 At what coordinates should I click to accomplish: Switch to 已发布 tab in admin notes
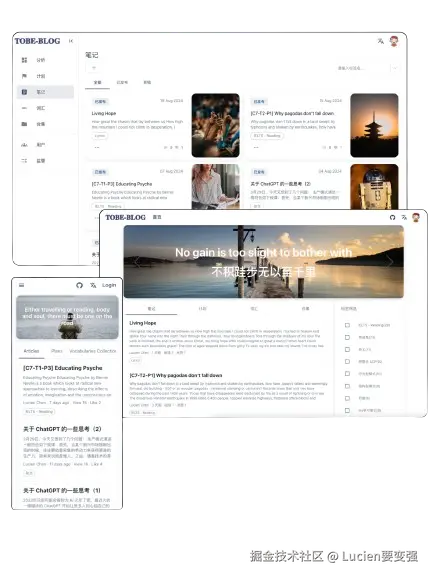[x=122, y=82]
